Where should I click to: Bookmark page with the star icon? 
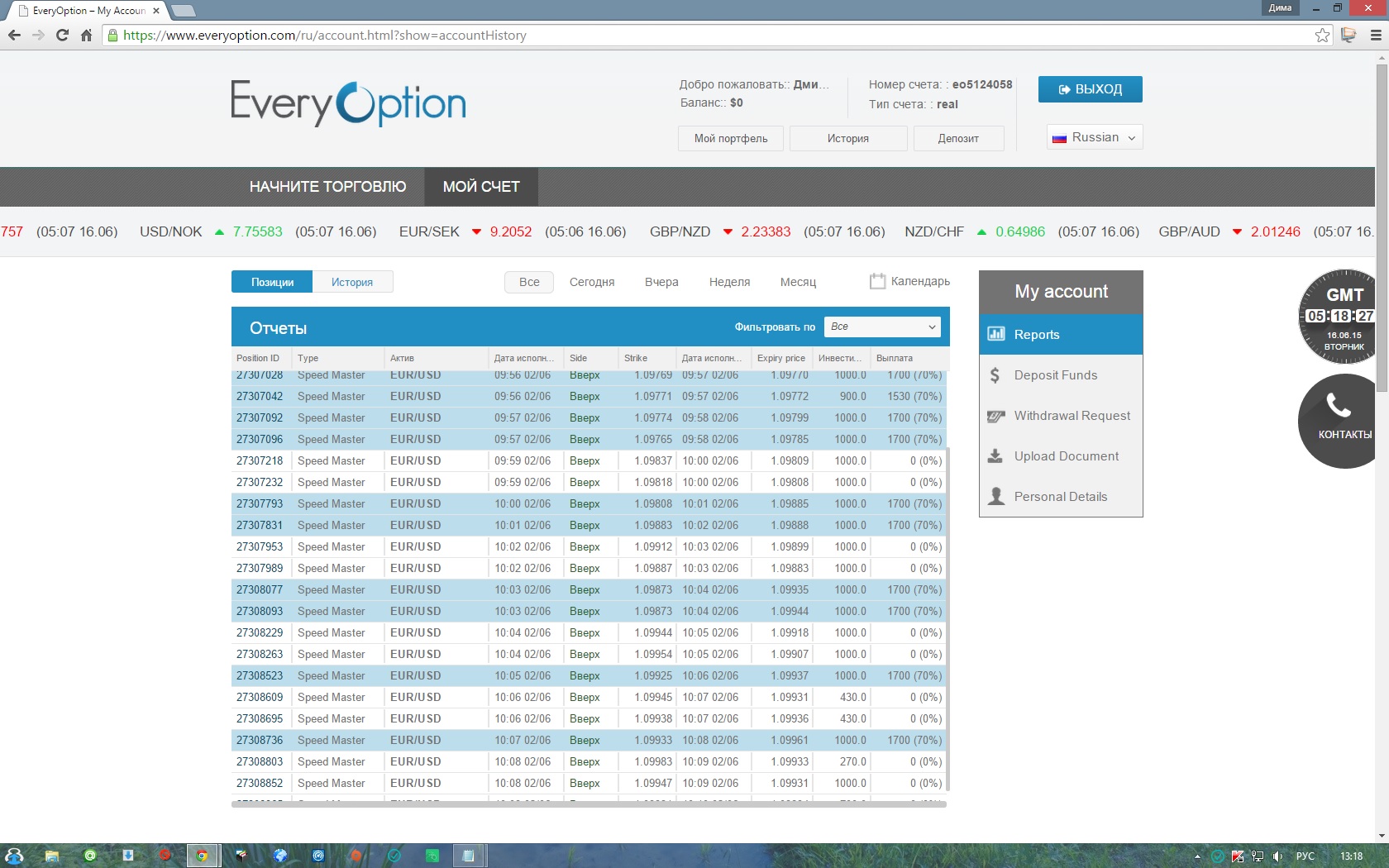pos(1322,36)
